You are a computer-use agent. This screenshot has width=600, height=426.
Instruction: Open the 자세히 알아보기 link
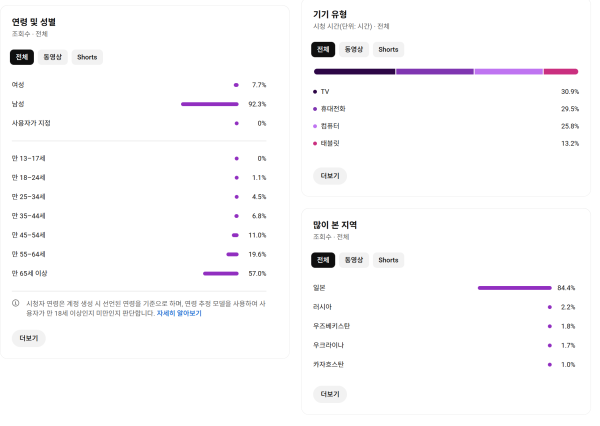(x=179, y=313)
